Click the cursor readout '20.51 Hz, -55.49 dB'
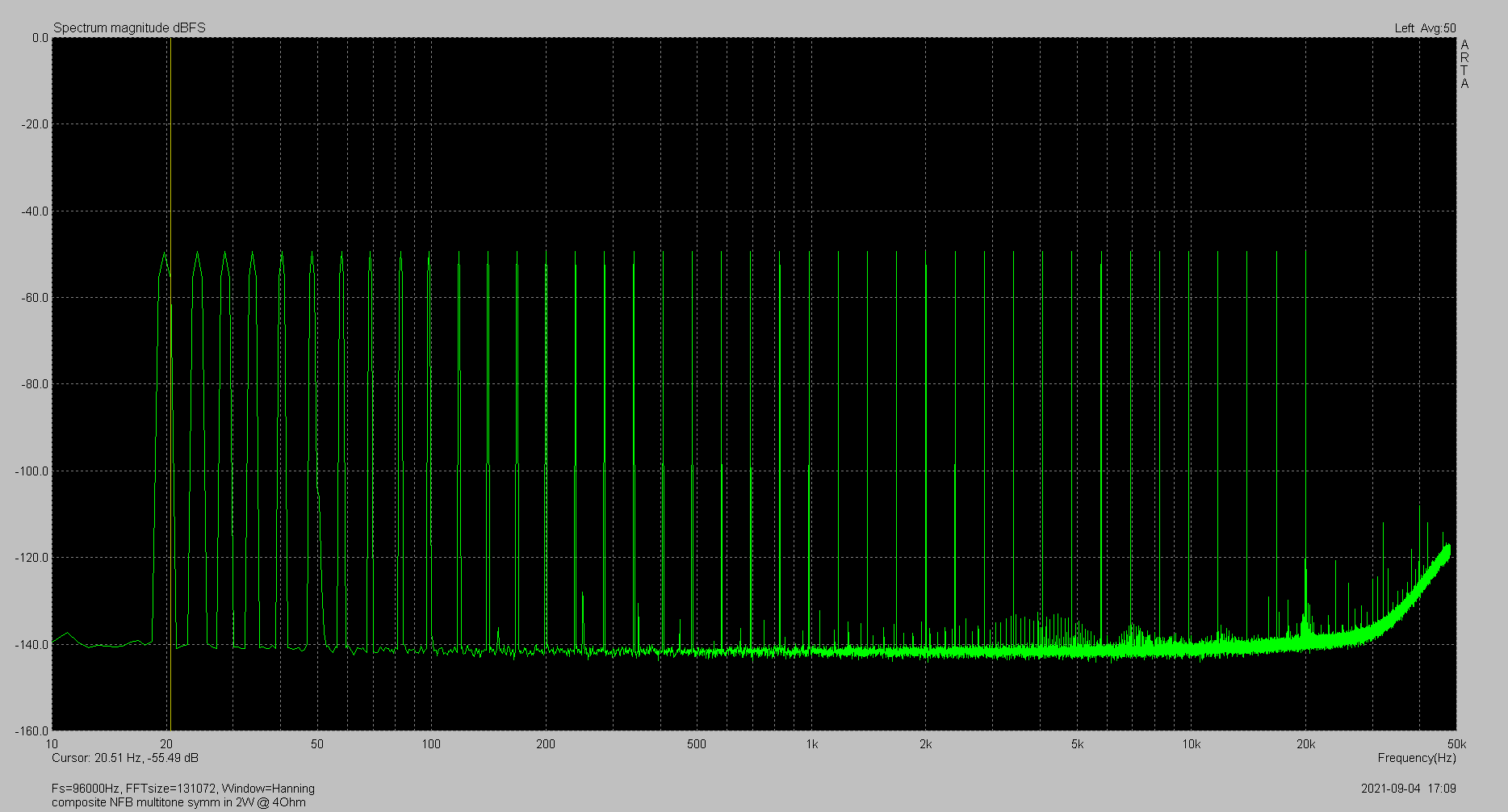This screenshot has height=812, width=1508. tap(146, 758)
